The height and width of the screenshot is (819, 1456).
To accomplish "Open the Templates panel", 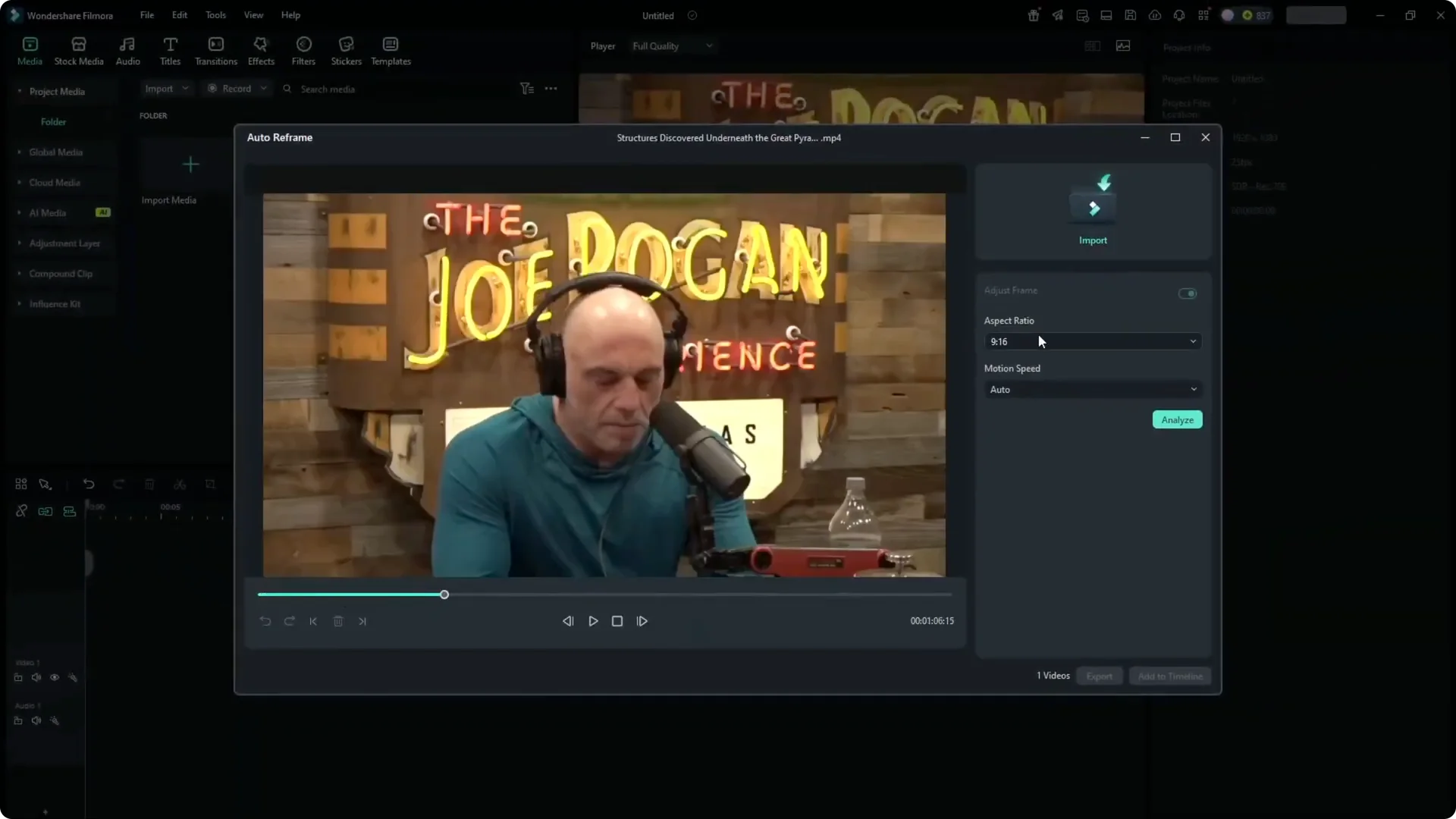I will (390, 50).
